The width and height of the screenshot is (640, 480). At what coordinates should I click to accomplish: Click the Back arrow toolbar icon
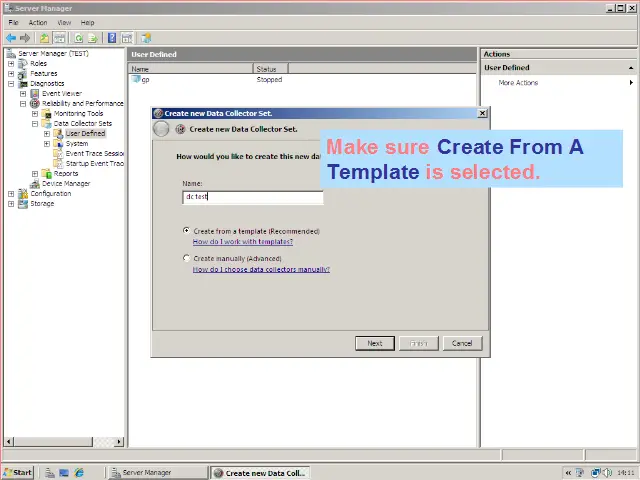click(x=11, y=38)
